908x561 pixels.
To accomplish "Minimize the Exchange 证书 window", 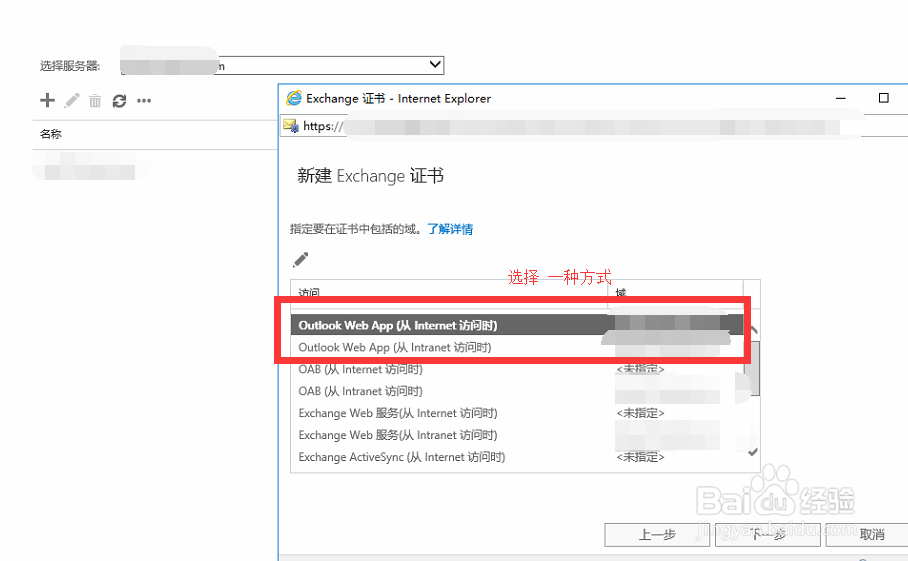I will click(841, 98).
